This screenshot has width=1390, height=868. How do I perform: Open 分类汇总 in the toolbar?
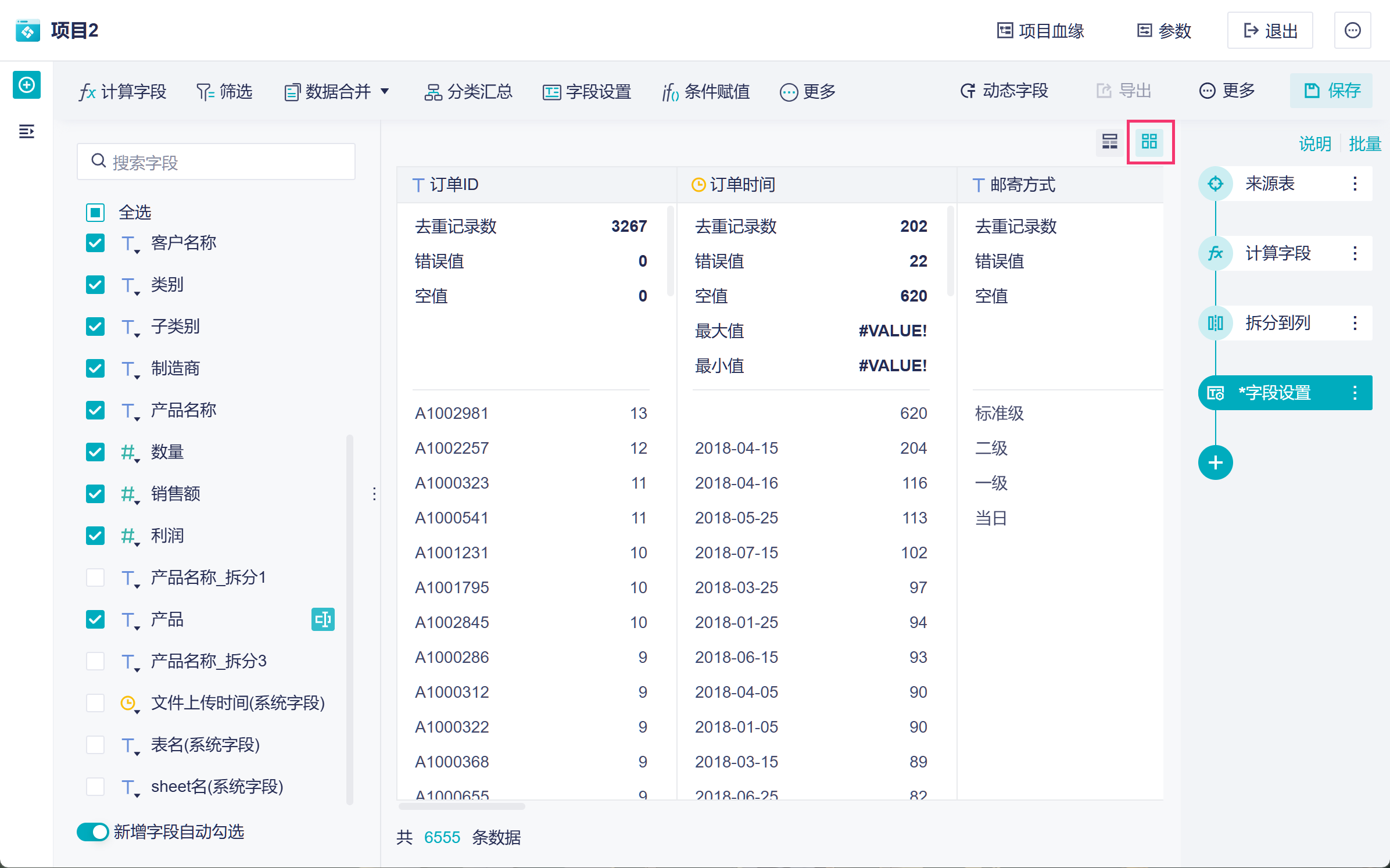click(x=468, y=92)
